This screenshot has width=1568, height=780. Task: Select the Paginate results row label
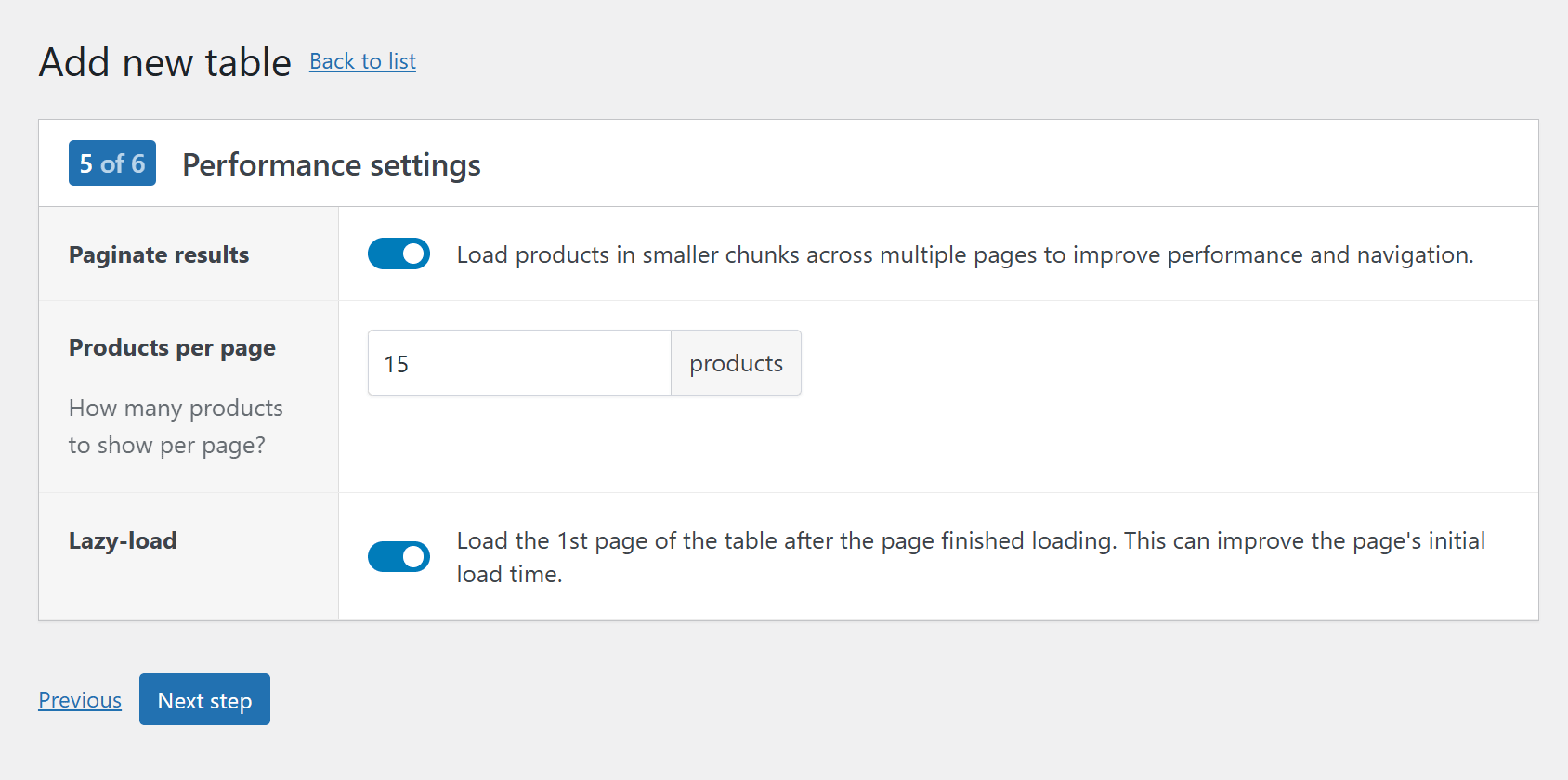pos(159,255)
